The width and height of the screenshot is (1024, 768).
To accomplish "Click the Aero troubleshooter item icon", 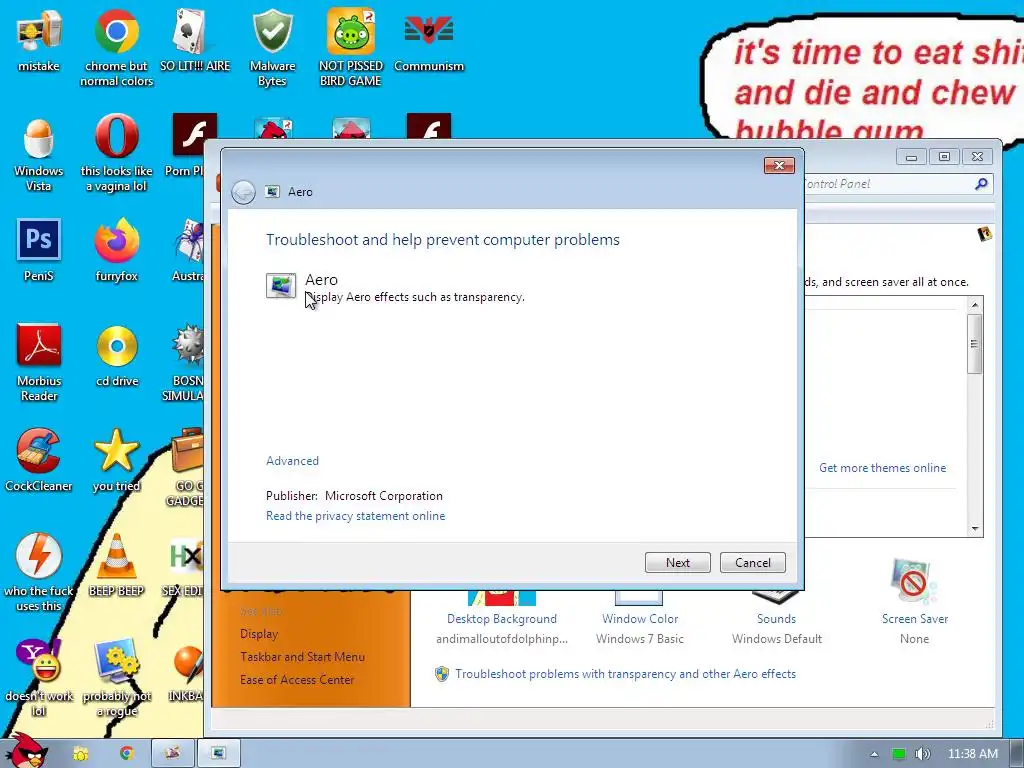I will 281,286.
